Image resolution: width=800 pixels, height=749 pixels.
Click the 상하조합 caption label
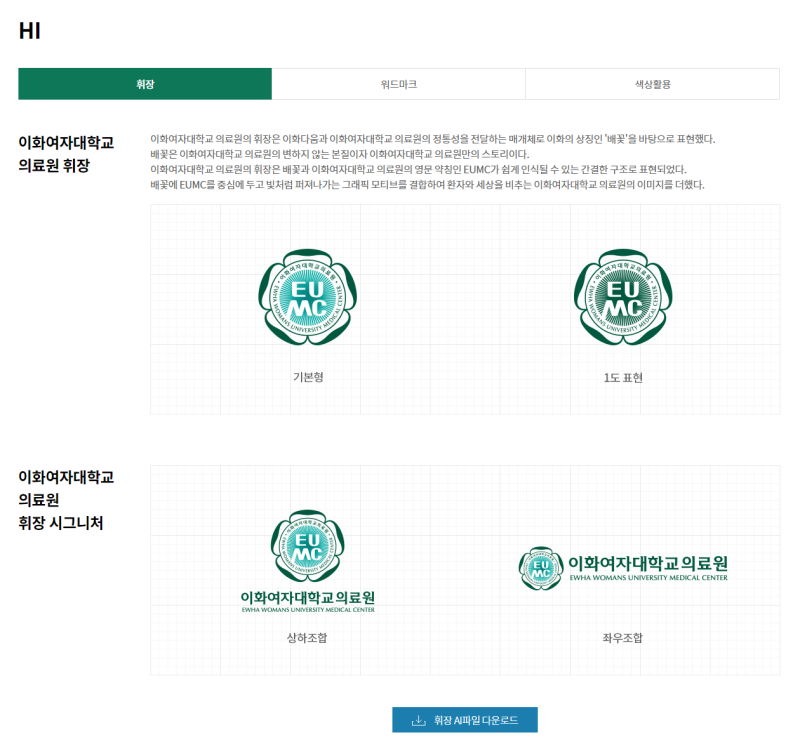[x=307, y=638]
